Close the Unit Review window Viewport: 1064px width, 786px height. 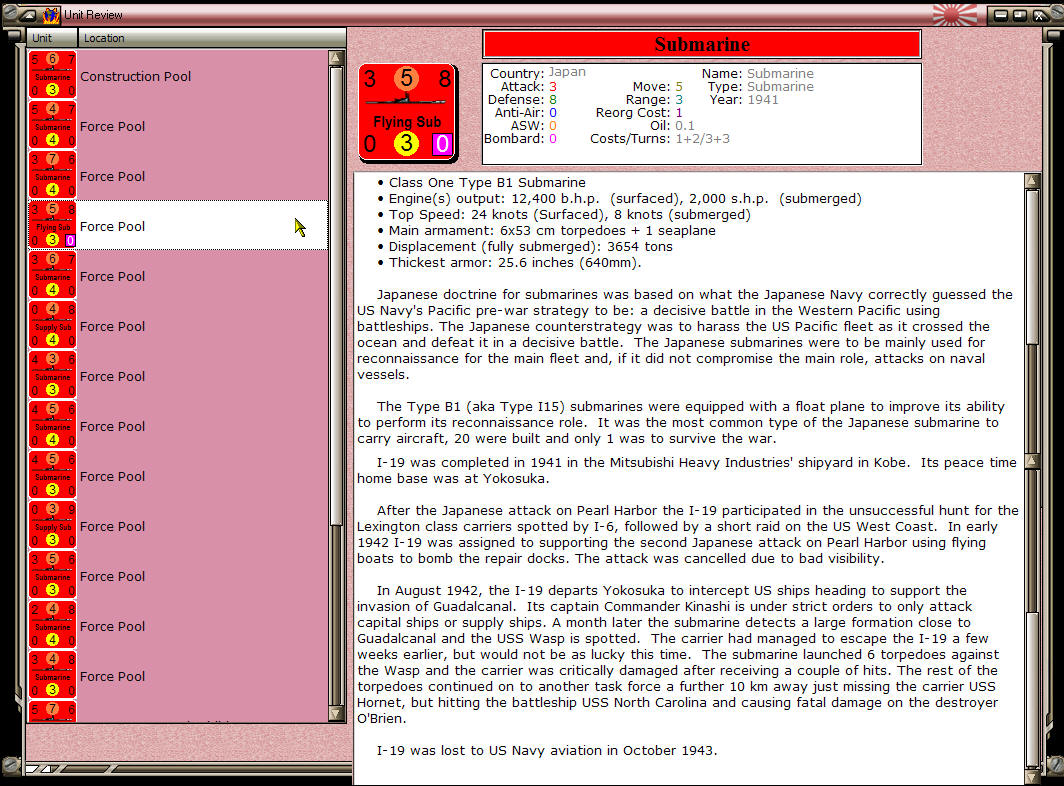[x=1040, y=14]
